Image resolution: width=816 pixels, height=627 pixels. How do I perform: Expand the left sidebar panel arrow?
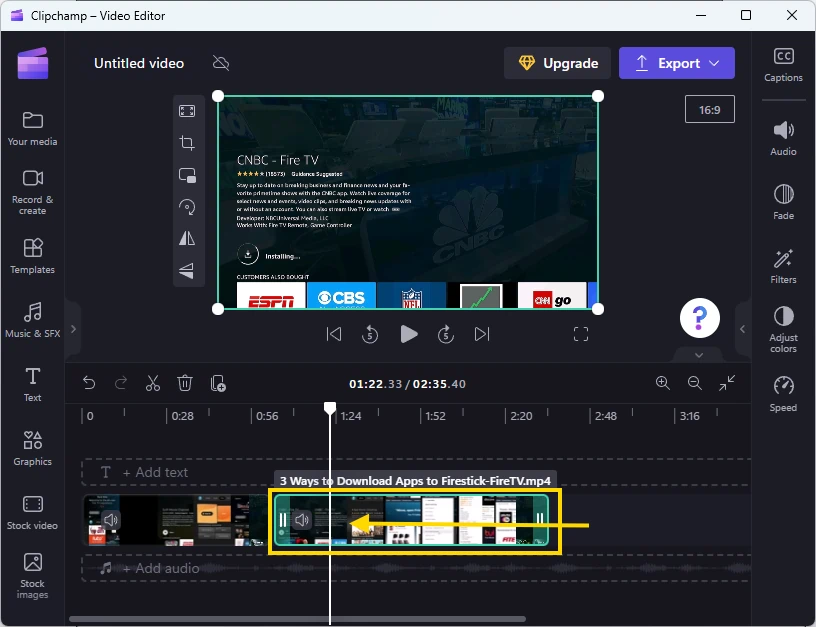click(x=73, y=329)
